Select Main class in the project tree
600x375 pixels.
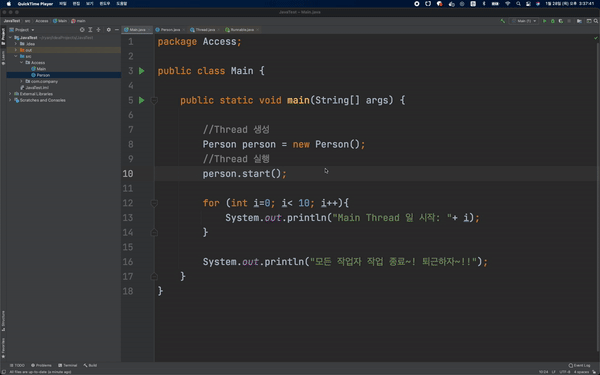pyautogui.click(x=38, y=69)
